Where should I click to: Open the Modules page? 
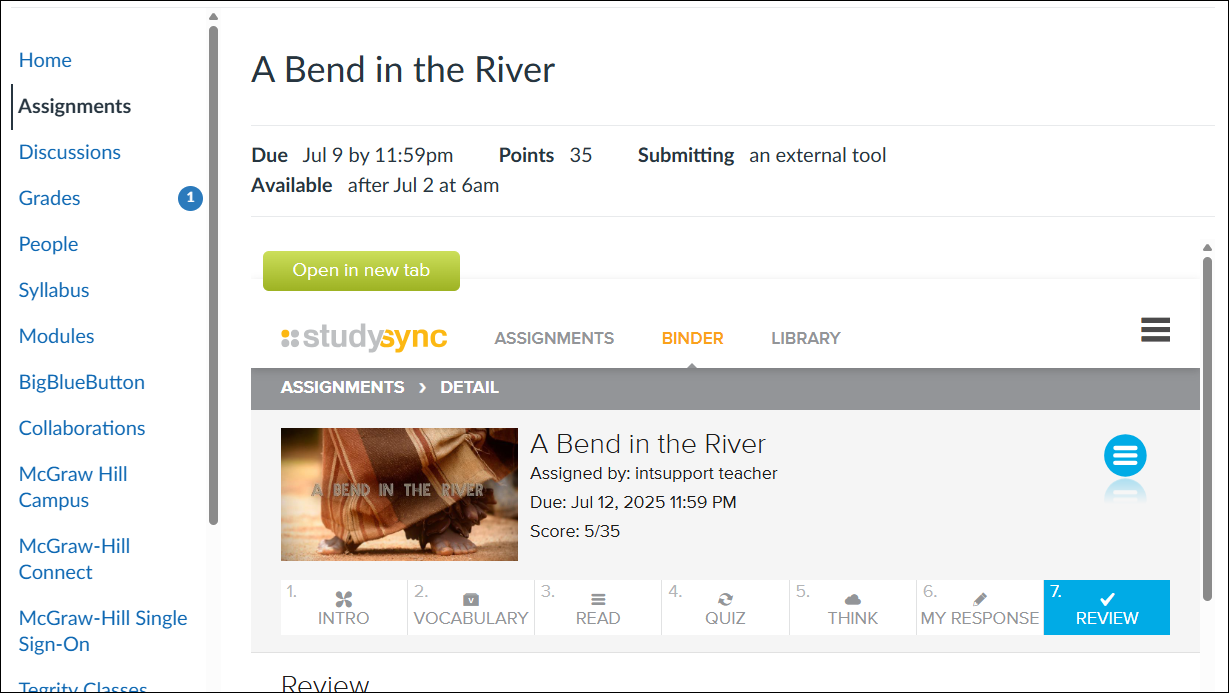click(x=56, y=336)
